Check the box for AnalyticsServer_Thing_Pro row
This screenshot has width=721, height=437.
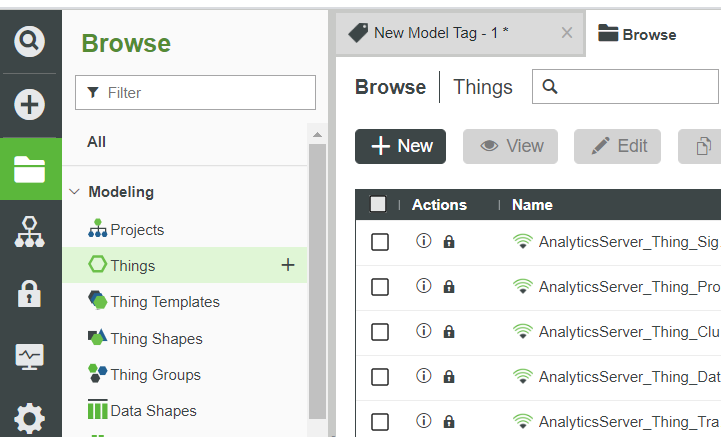(x=380, y=287)
